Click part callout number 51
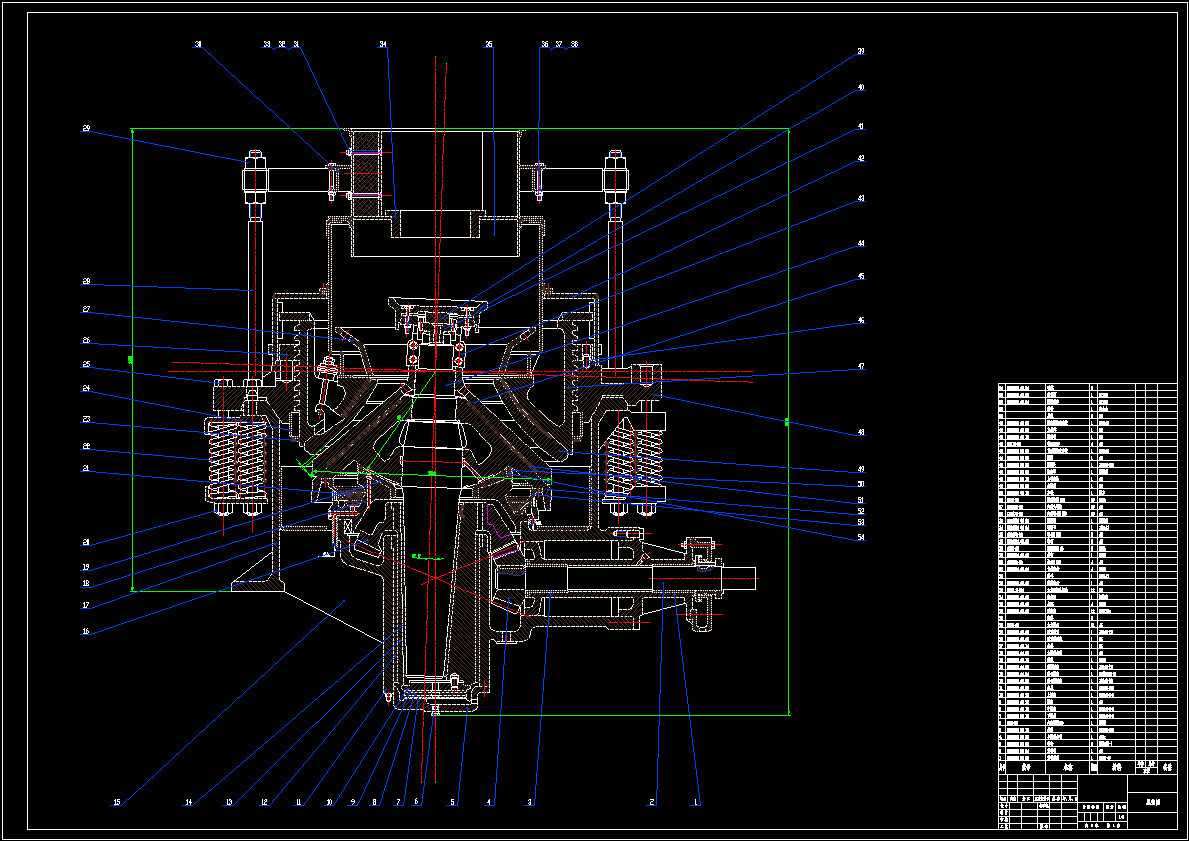This screenshot has height=841, width=1189. tap(861, 500)
